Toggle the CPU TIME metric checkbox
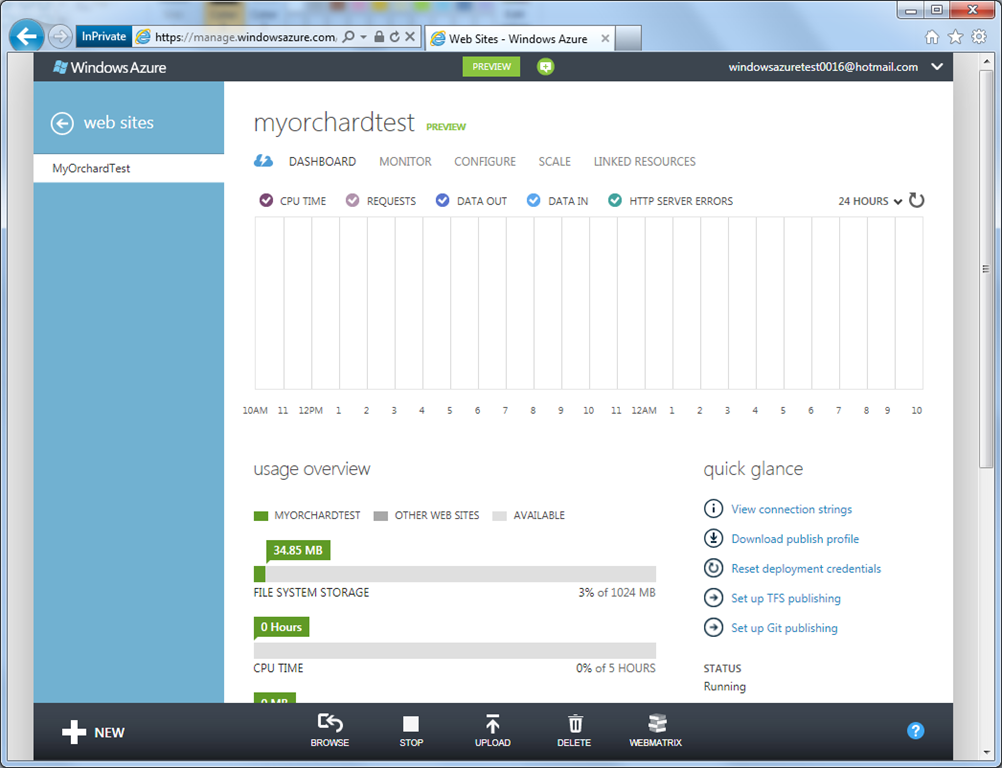The width and height of the screenshot is (1002, 768). (x=266, y=201)
